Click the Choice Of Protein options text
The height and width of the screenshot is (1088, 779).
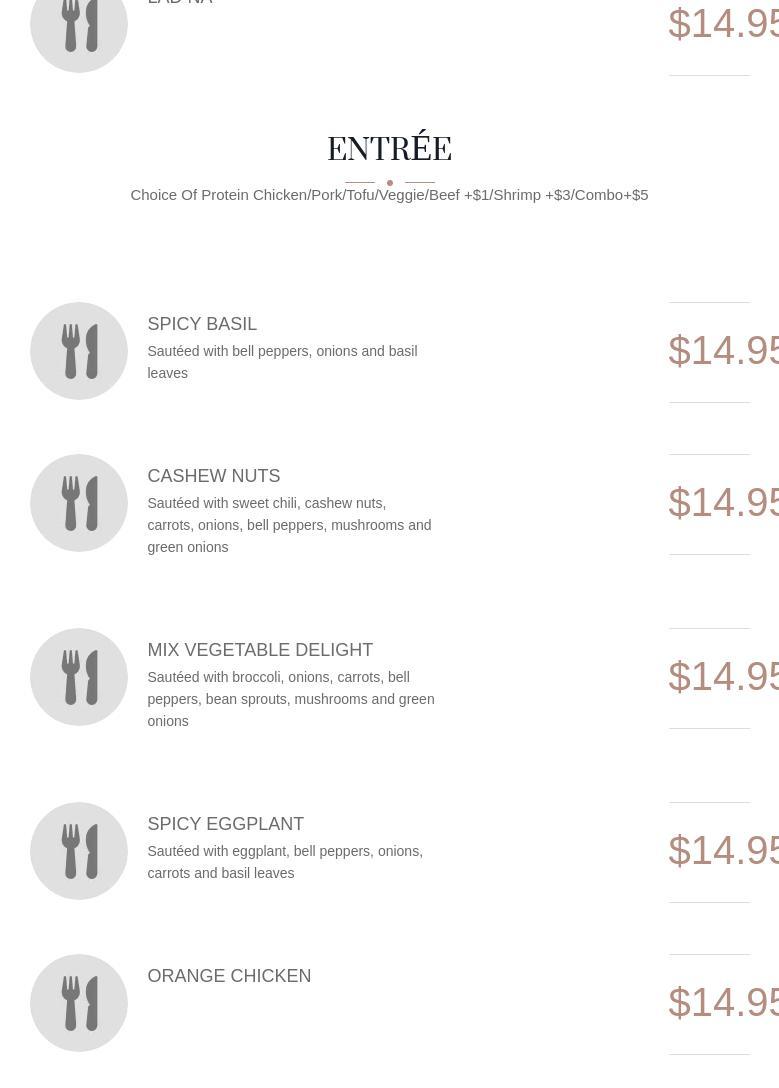[389, 196]
